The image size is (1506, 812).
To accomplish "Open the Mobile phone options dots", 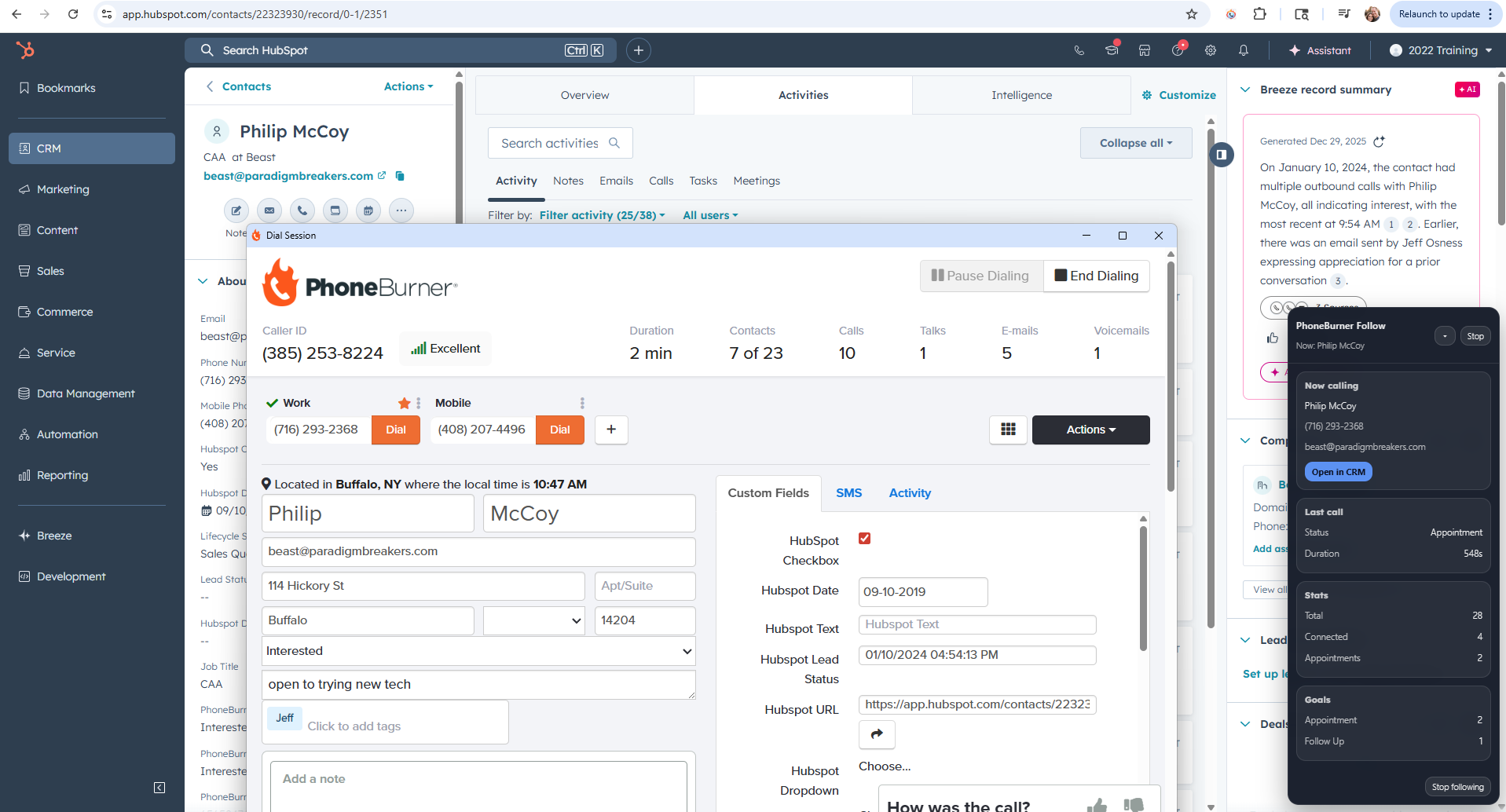I will point(582,403).
